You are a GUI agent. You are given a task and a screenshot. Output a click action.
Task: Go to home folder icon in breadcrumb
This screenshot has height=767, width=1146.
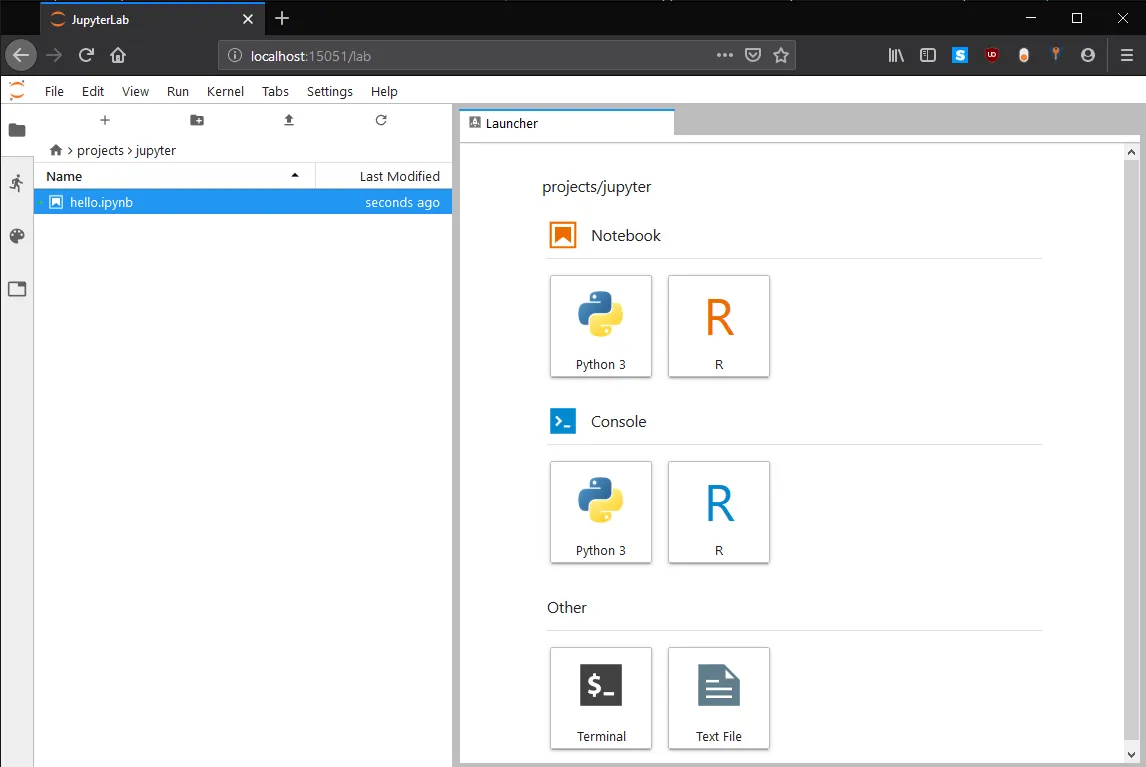coord(56,150)
